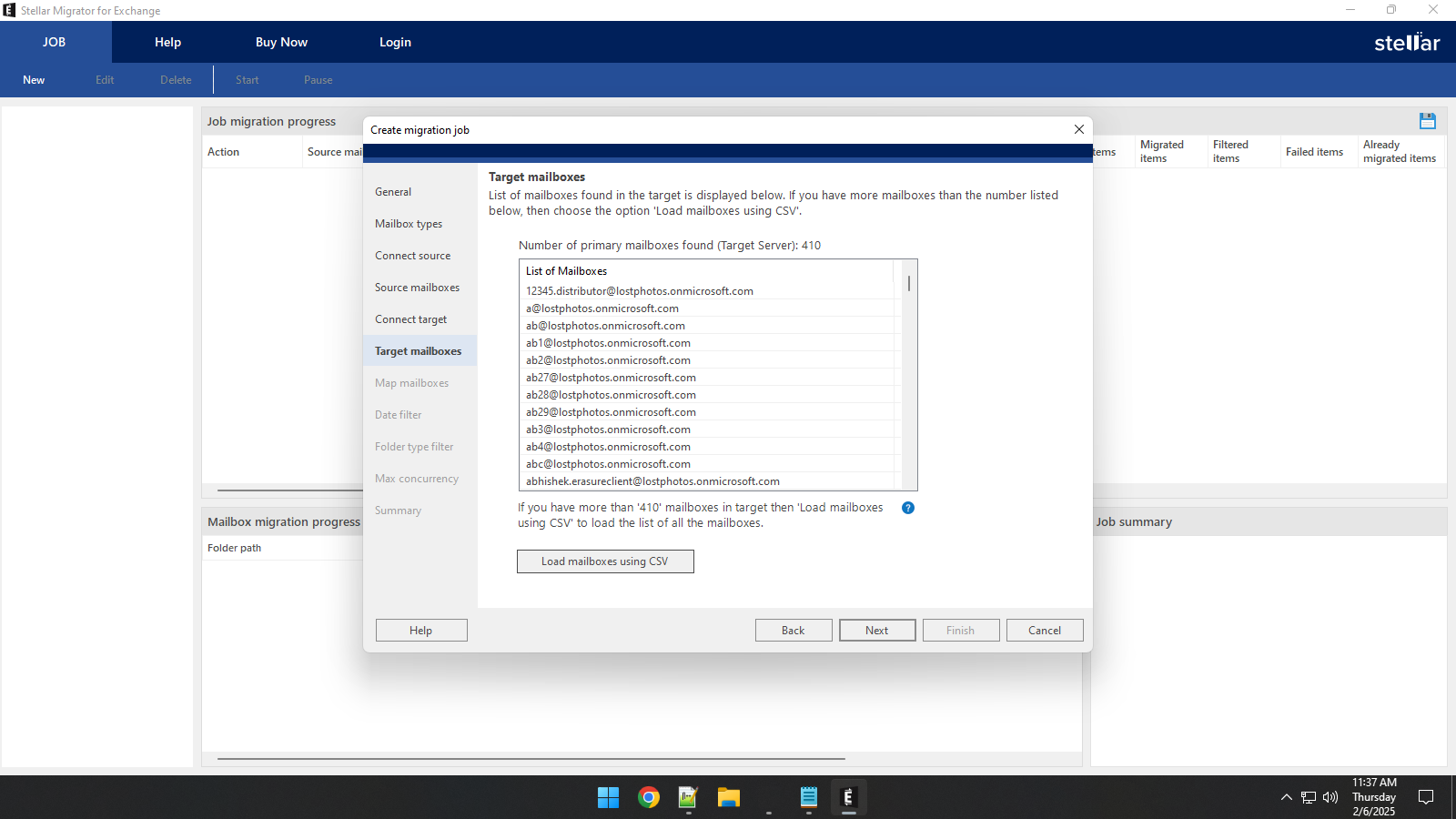Click Delete job toolbar button
Viewport: 1456px width, 819px height.
[x=176, y=80]
